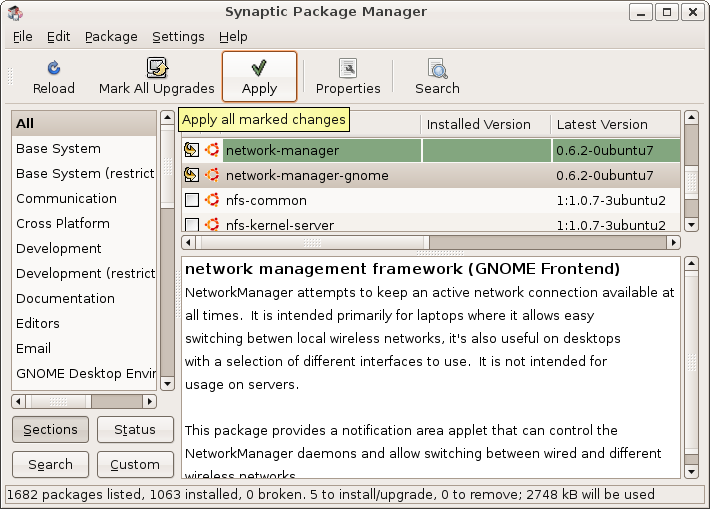Viewport: 710px width, 509px height.
Task: Switch to Status filter view
Action: tap(135, 429)
